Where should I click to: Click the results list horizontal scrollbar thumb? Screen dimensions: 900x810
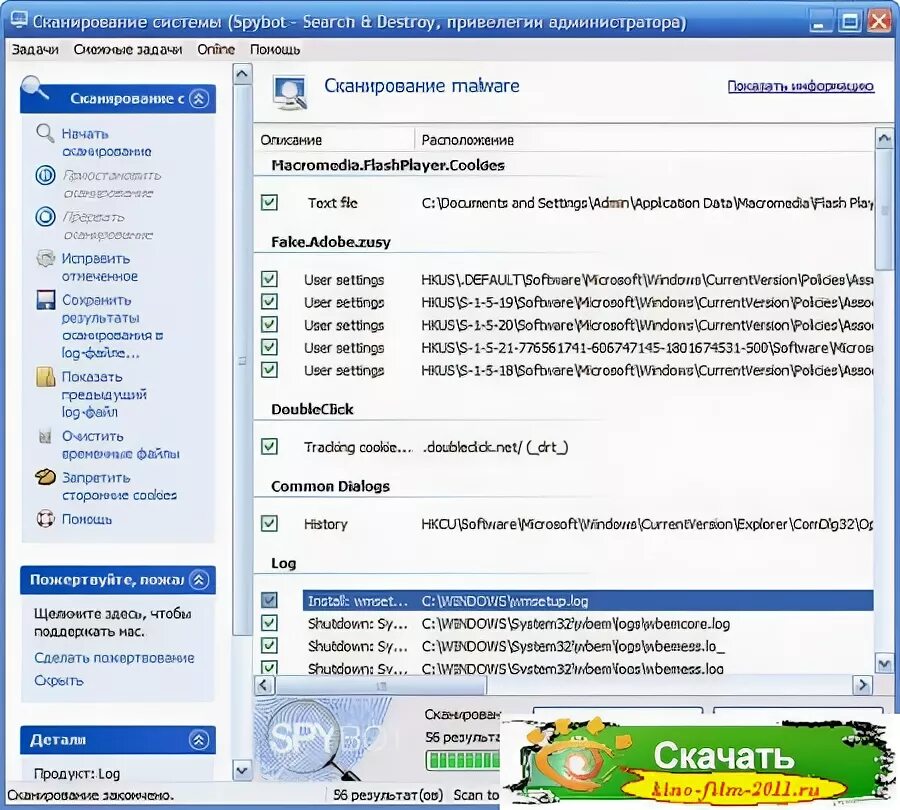point(381,685)
